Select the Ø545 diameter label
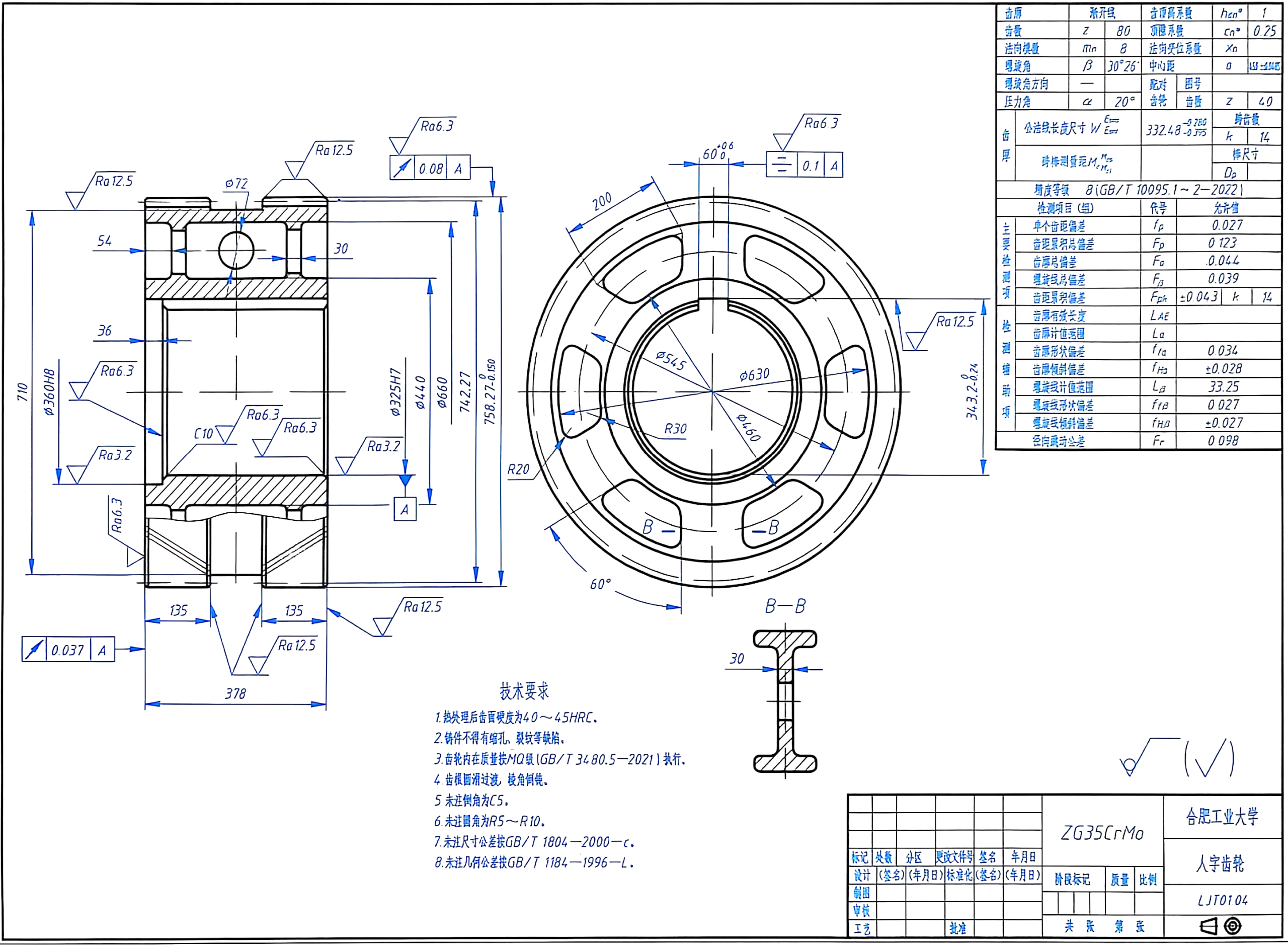 [671, 360]
